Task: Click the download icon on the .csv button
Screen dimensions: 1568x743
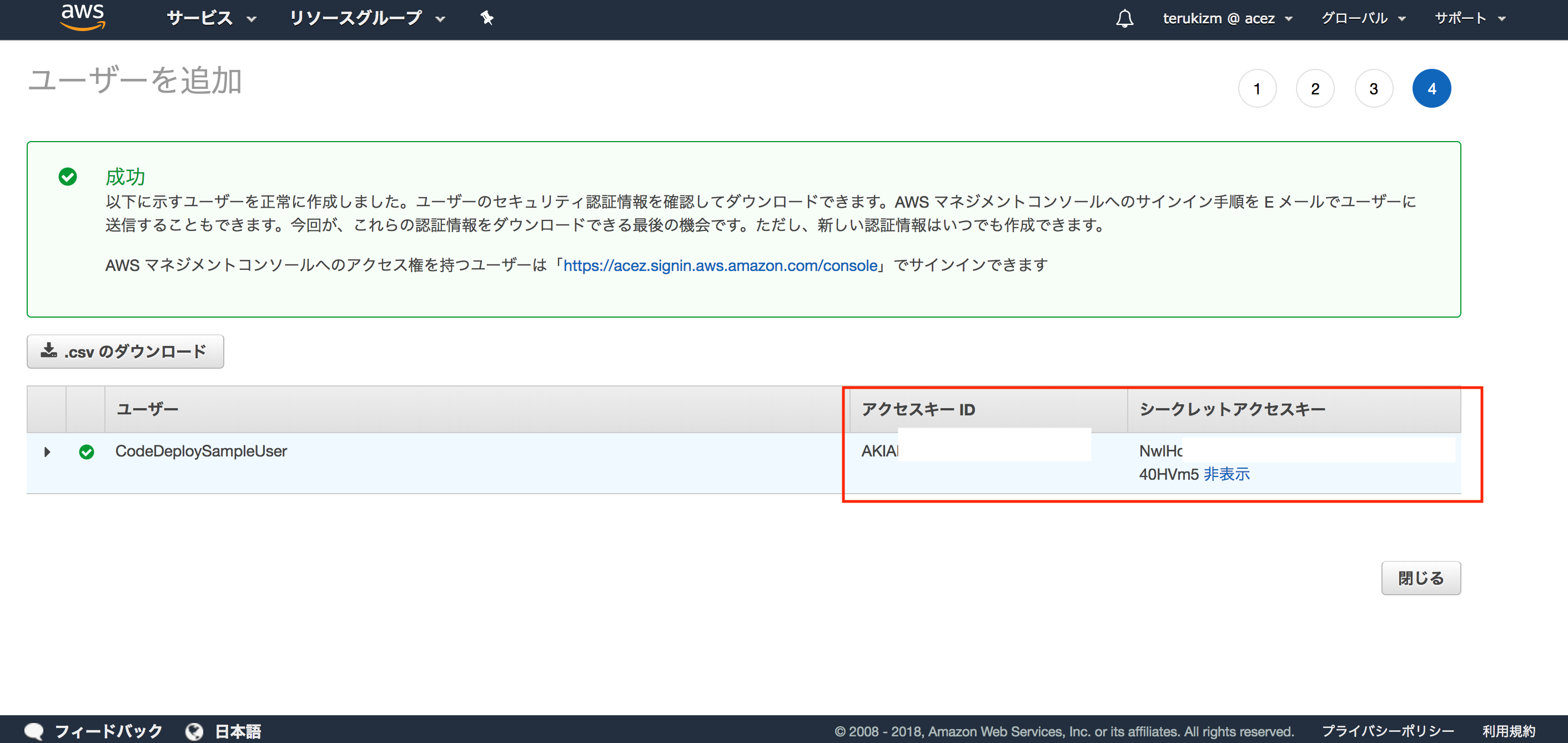Action: (48, 351)
